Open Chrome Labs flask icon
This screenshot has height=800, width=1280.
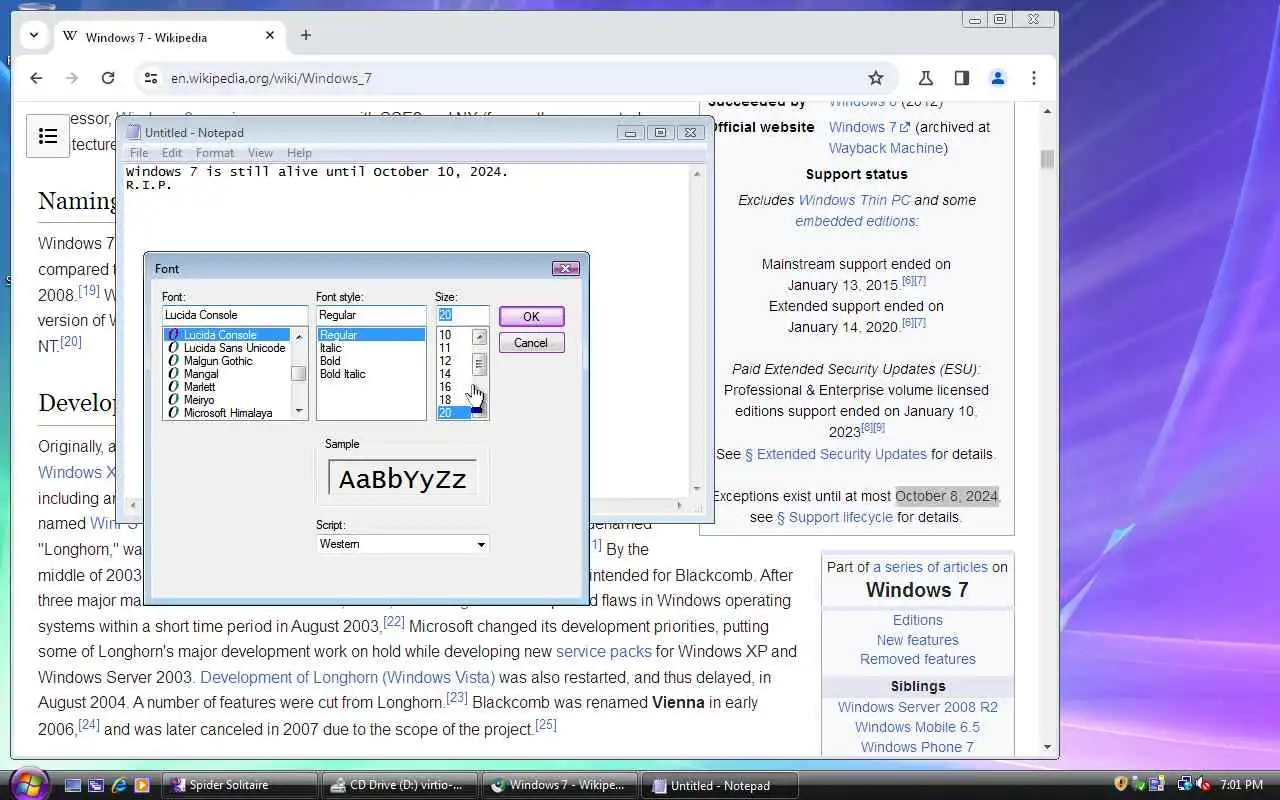point(926,78)
